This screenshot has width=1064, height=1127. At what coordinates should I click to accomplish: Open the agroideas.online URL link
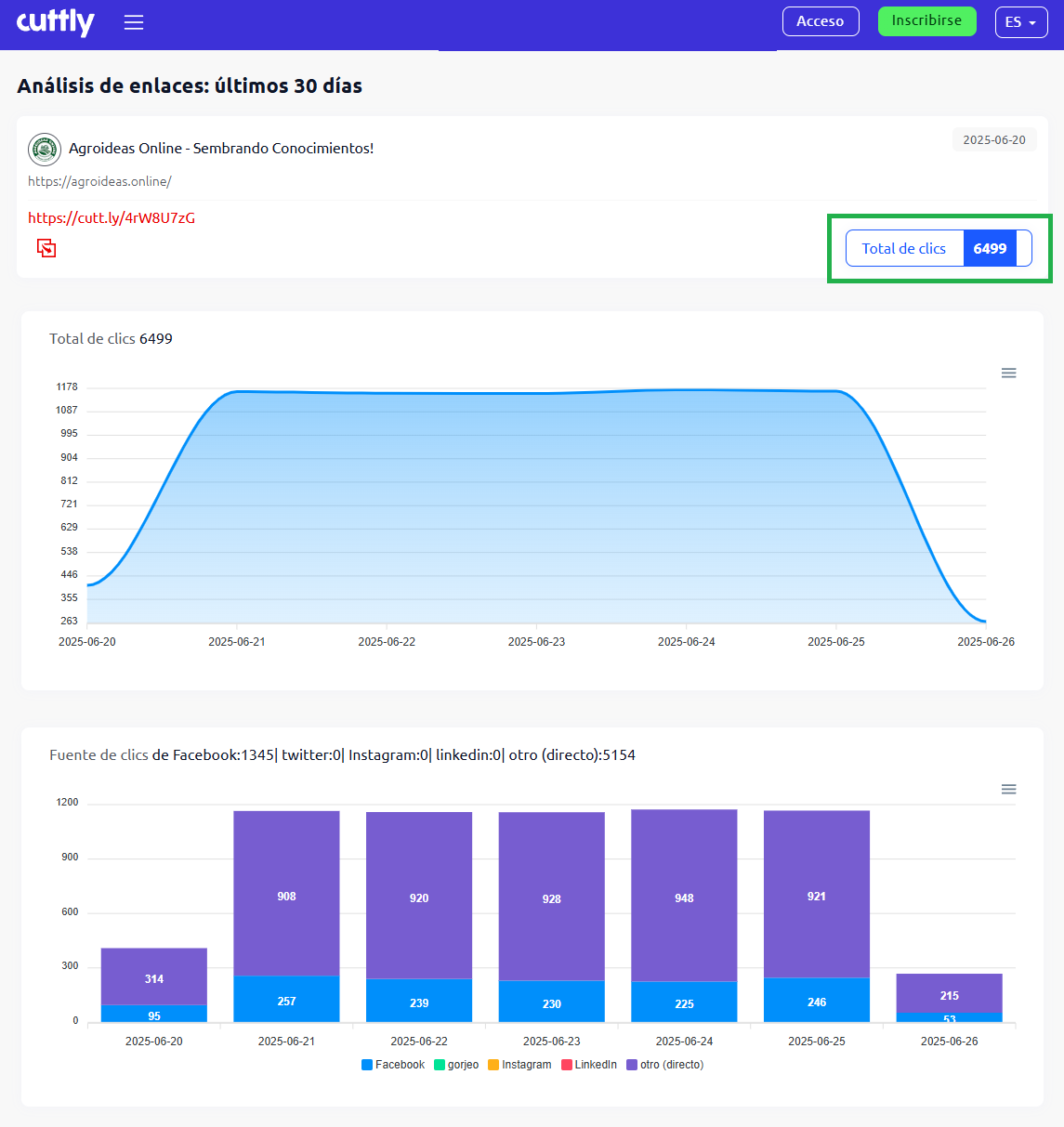click(x=99, y=181)
